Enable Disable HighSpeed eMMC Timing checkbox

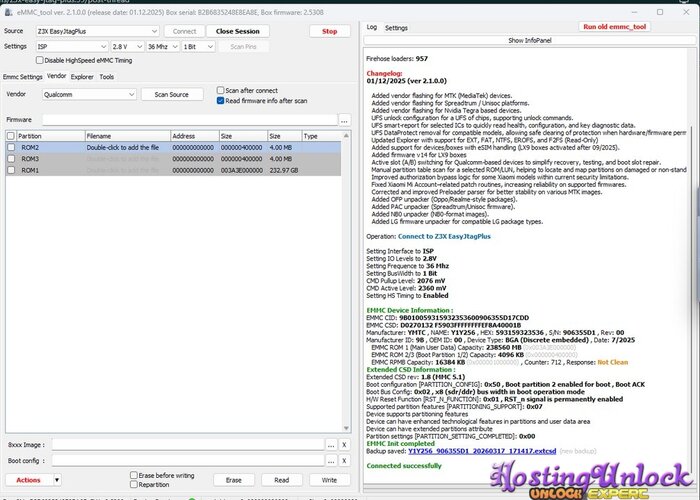(39, 60)
